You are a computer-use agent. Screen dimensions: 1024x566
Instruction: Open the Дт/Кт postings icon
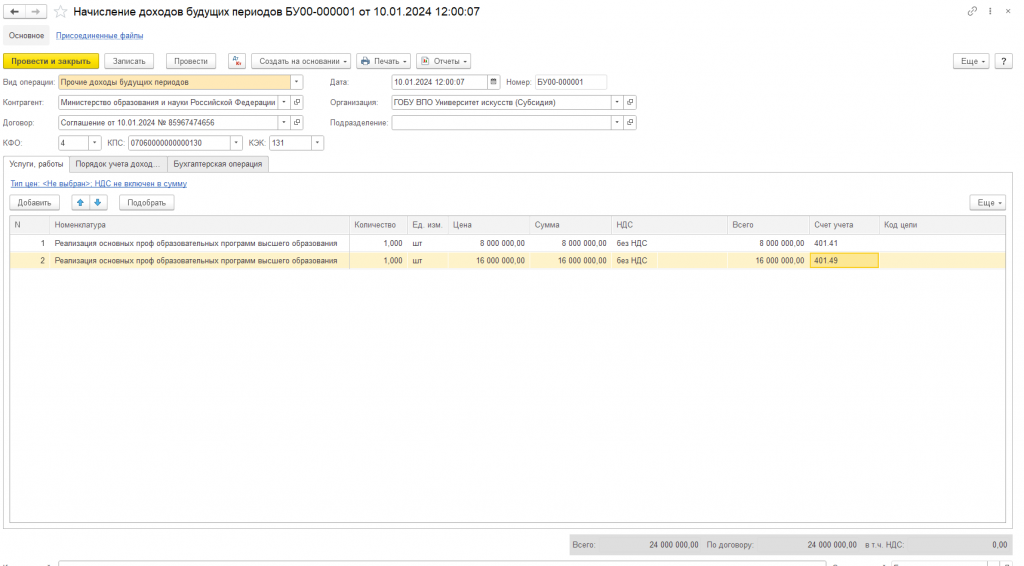(x=236, y=61)
